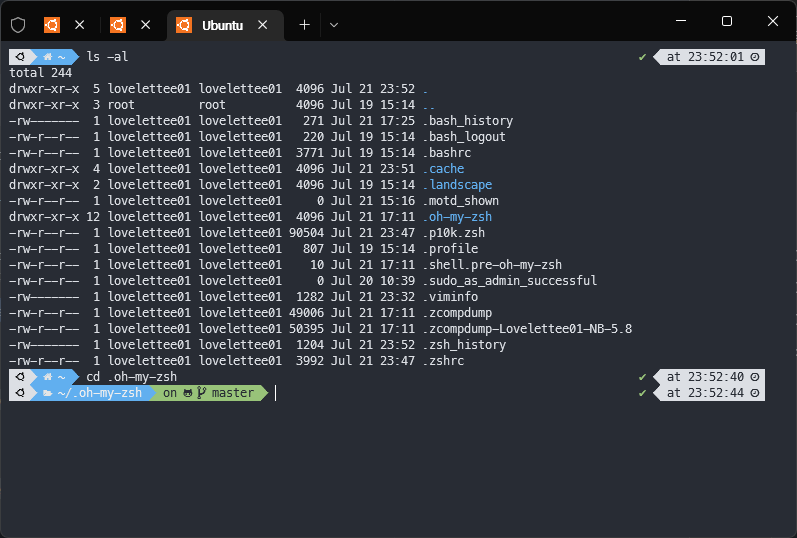Click the 'master' branch name
Image resolution: width=797 pixels, height=538 pixels.
pos(233,393)
